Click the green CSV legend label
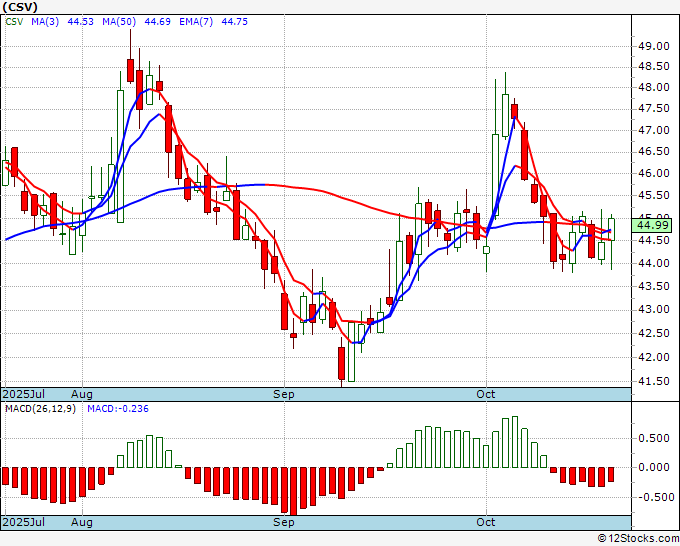Screen dimensions: 680x546 (x=14, y=21)
